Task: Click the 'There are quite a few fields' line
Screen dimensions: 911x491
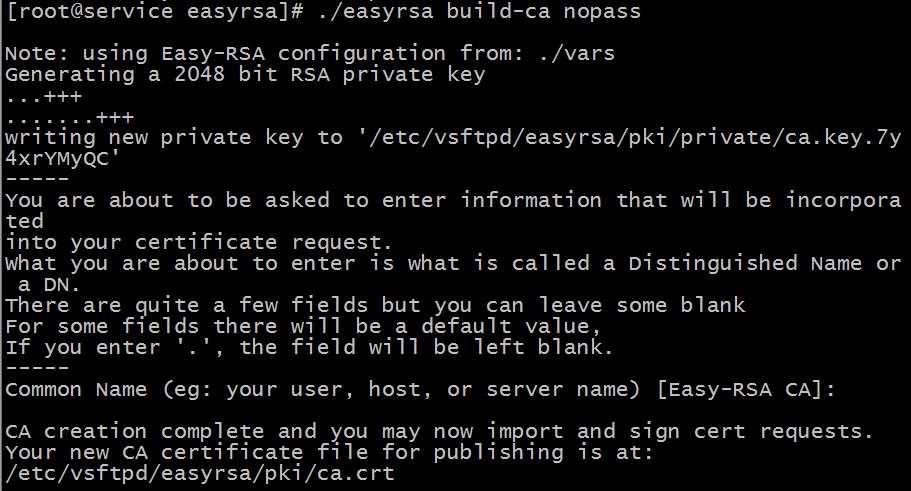Action: click(x=375, y=305)
